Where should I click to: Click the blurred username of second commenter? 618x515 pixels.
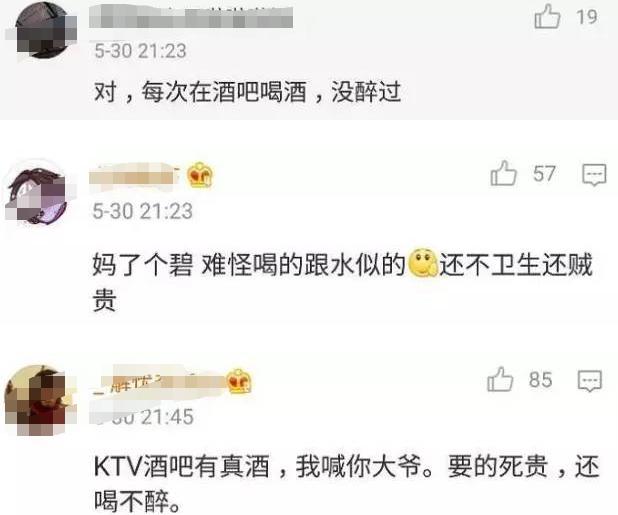pos(135,176)
